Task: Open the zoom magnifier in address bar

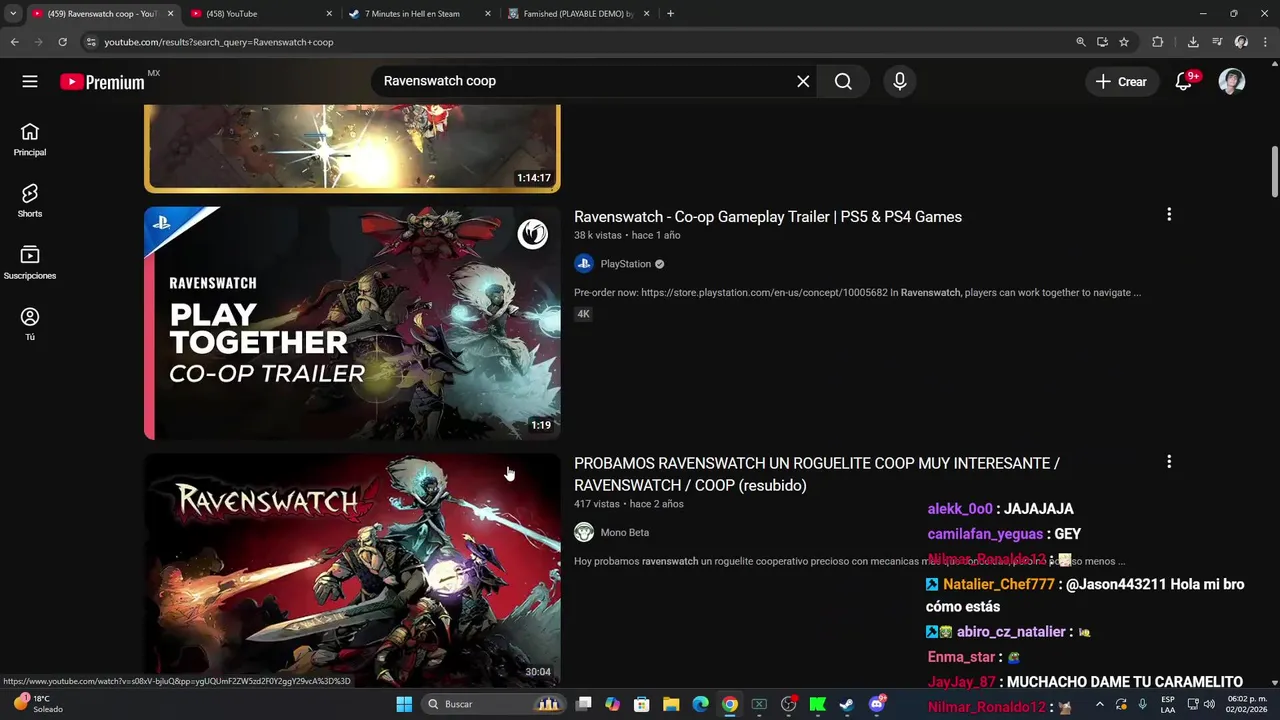Action: (1080, 42)
